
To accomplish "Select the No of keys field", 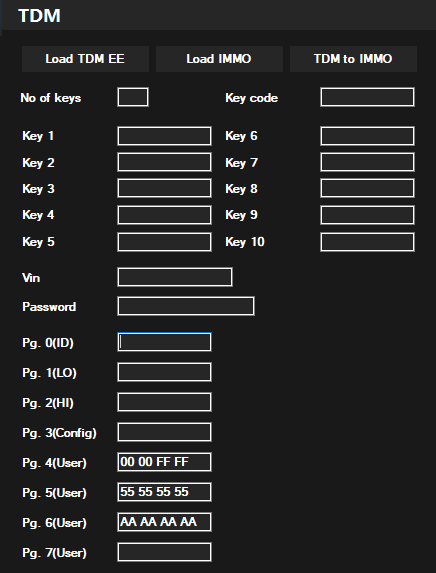I will (x=133, y=97).
